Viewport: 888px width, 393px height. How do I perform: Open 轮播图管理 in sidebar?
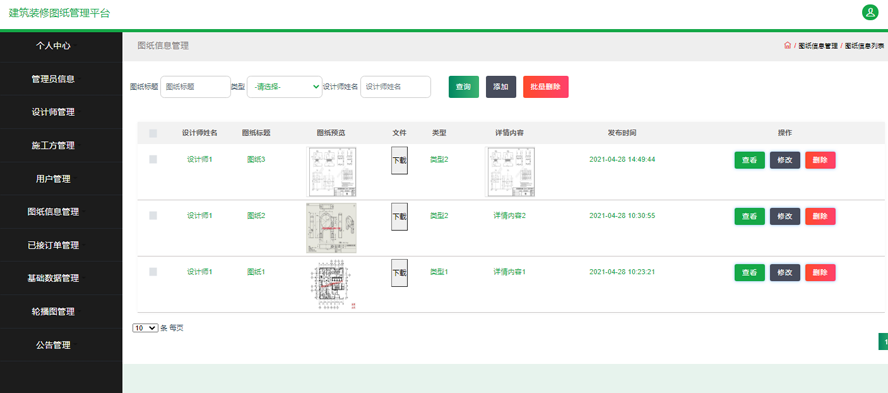[x=53, y=311]
